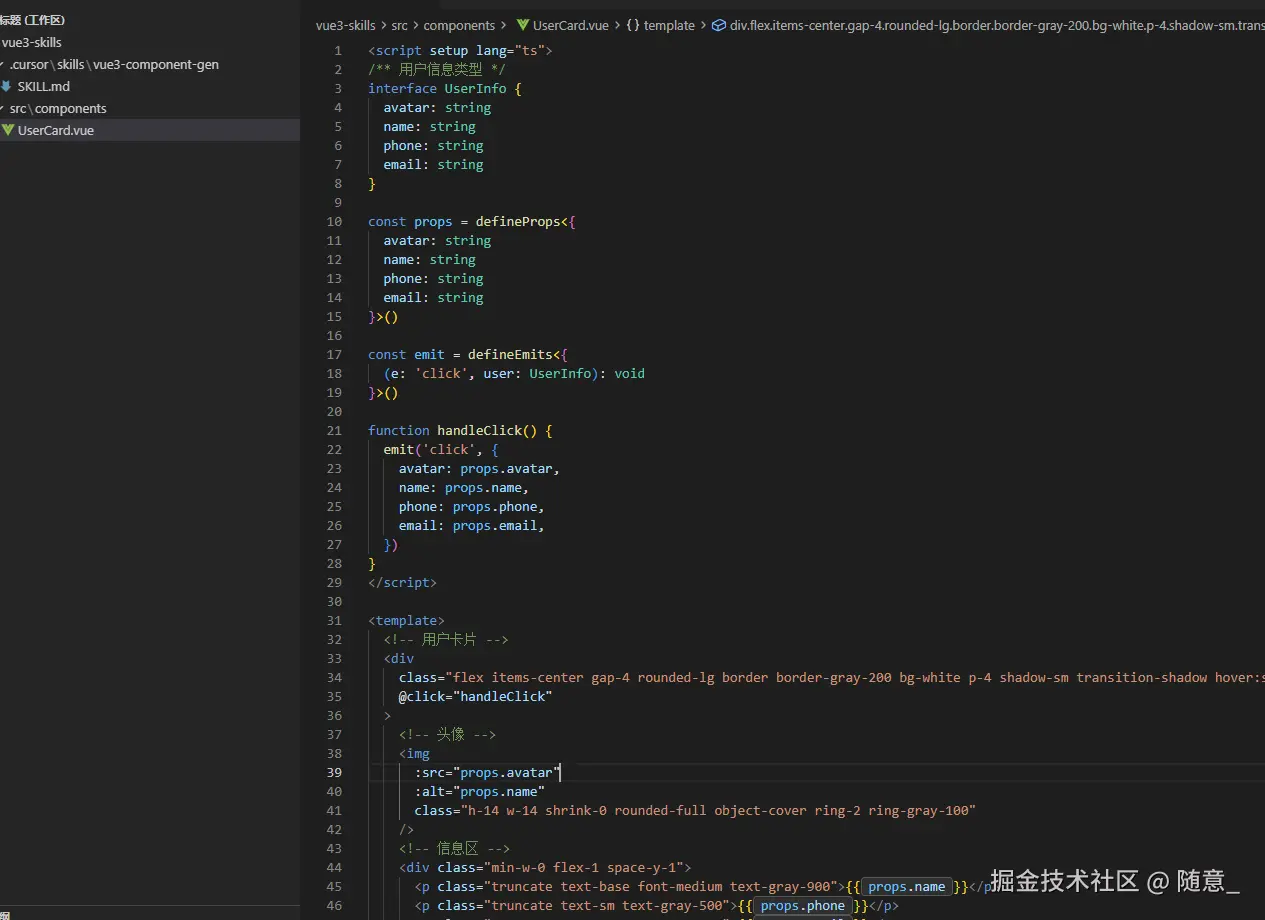Select UserCard.vue in the explorer file tree
Image resolution: width=1265 pixels, height=920 pixels.
[150, 130]
